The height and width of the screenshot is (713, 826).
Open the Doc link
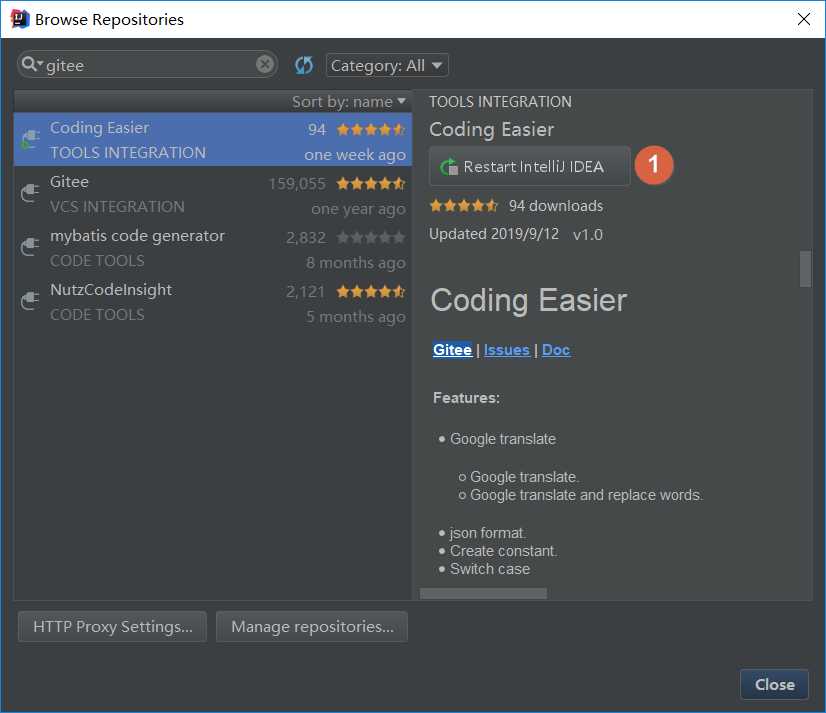[x=556, y=350]
